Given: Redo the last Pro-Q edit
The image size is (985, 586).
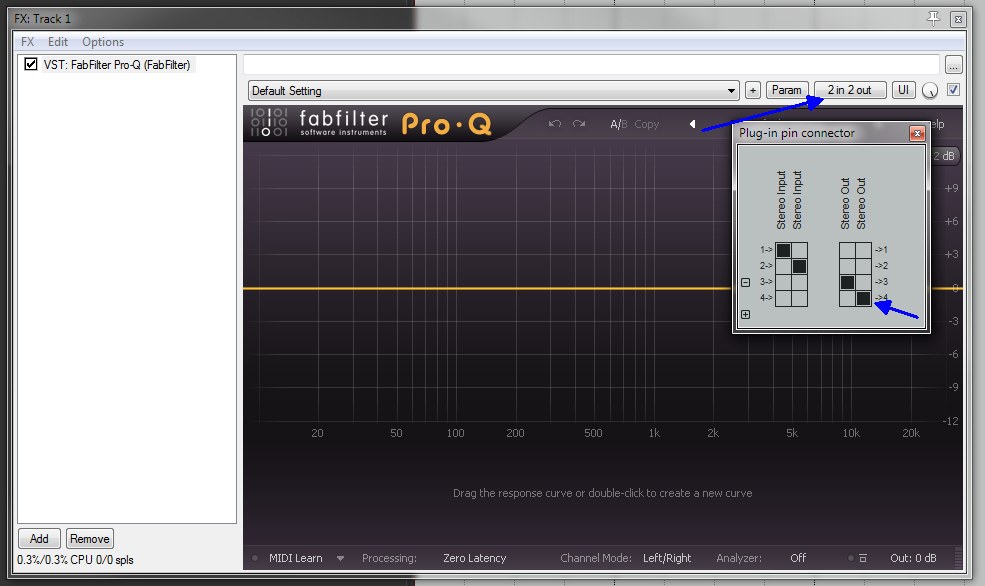Looking at the screenshot, I should click(579, 124).
